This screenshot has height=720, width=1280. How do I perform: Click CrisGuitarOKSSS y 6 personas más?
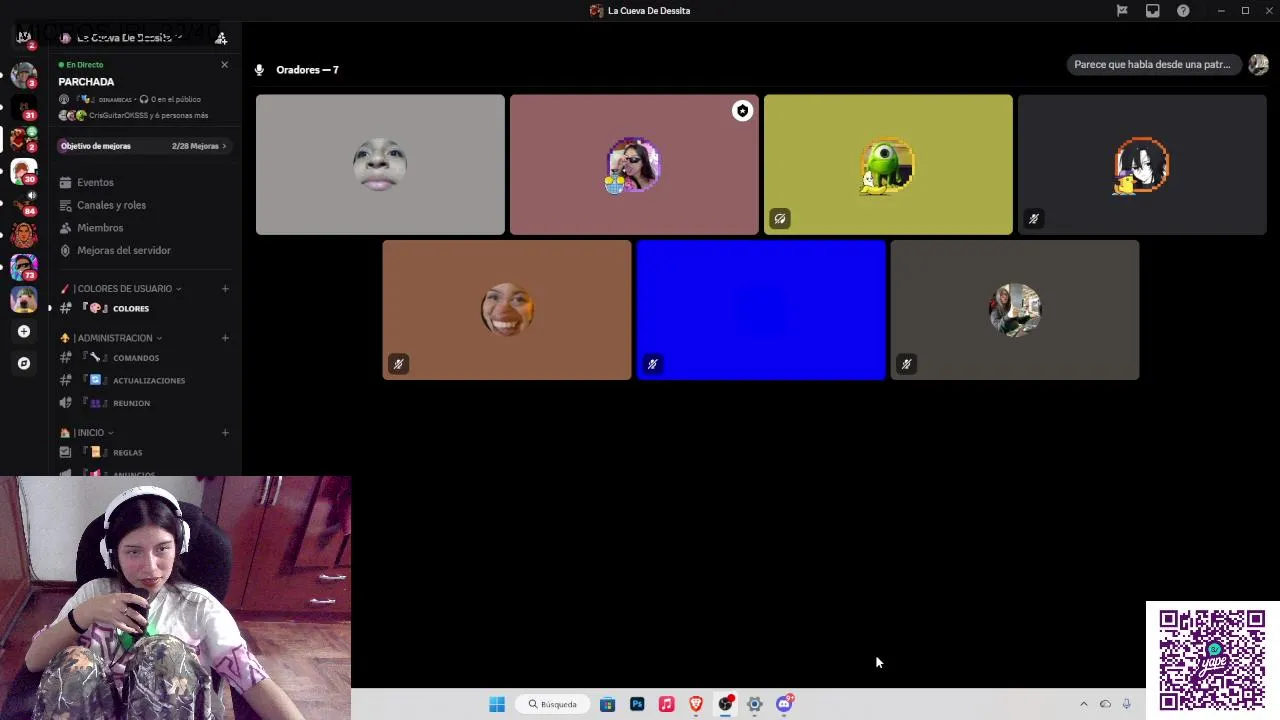tap(148, 115)
